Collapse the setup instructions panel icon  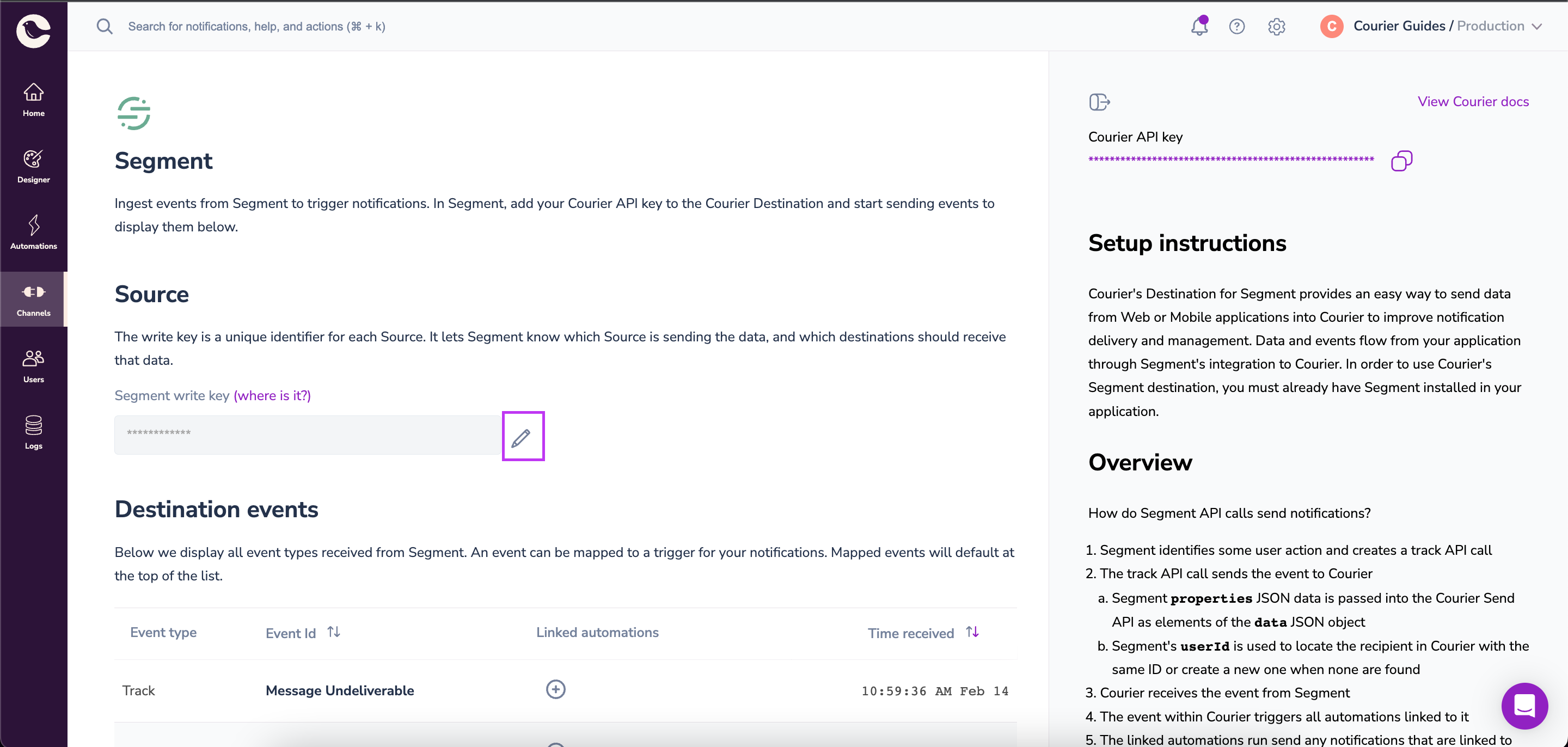(x=1099, y=102)
